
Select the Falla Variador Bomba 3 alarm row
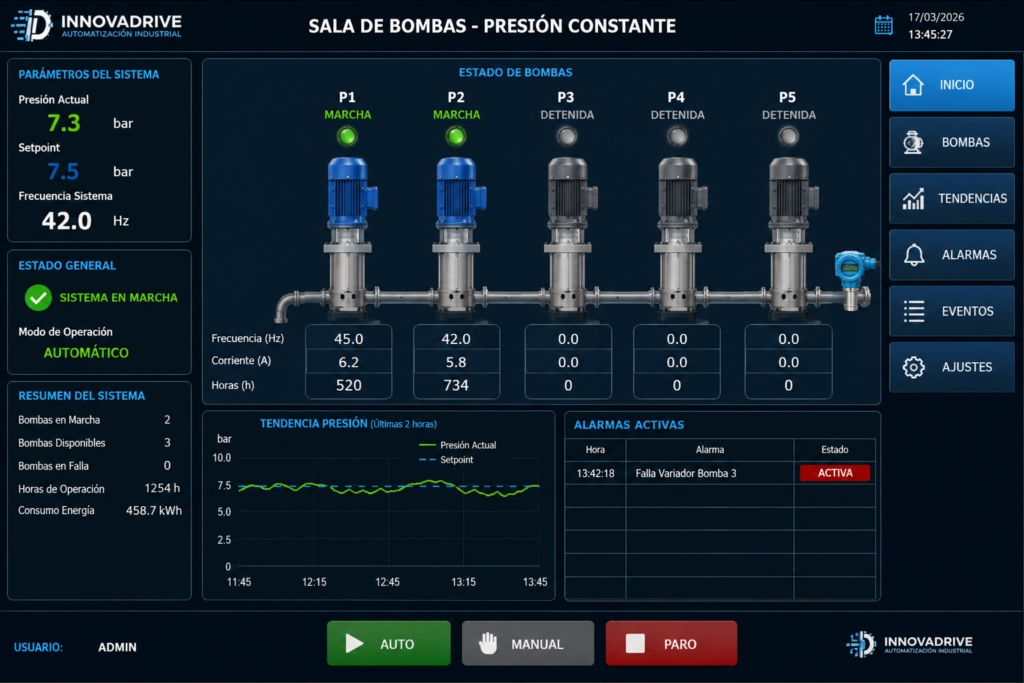coord(720,473)
